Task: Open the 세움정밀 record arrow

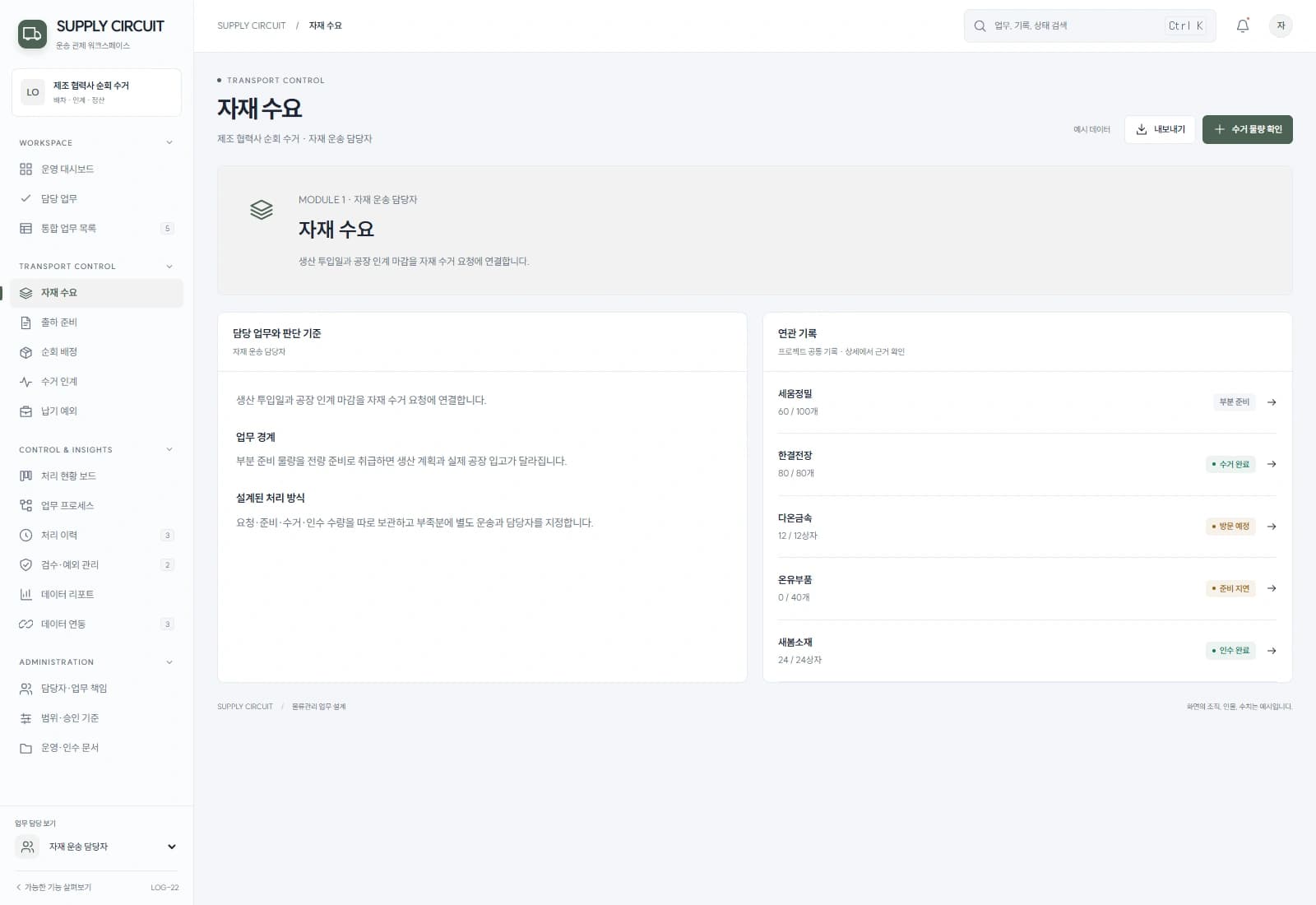Action: [x=1272, y=402]
